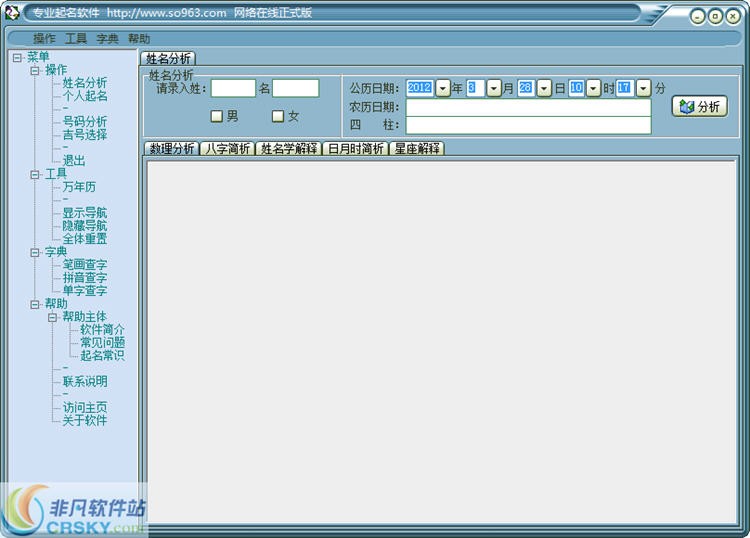This screenshot has width=750, height=538.
Task: Click the app logo icon in title bar
Action: click(x=11, y=12)
